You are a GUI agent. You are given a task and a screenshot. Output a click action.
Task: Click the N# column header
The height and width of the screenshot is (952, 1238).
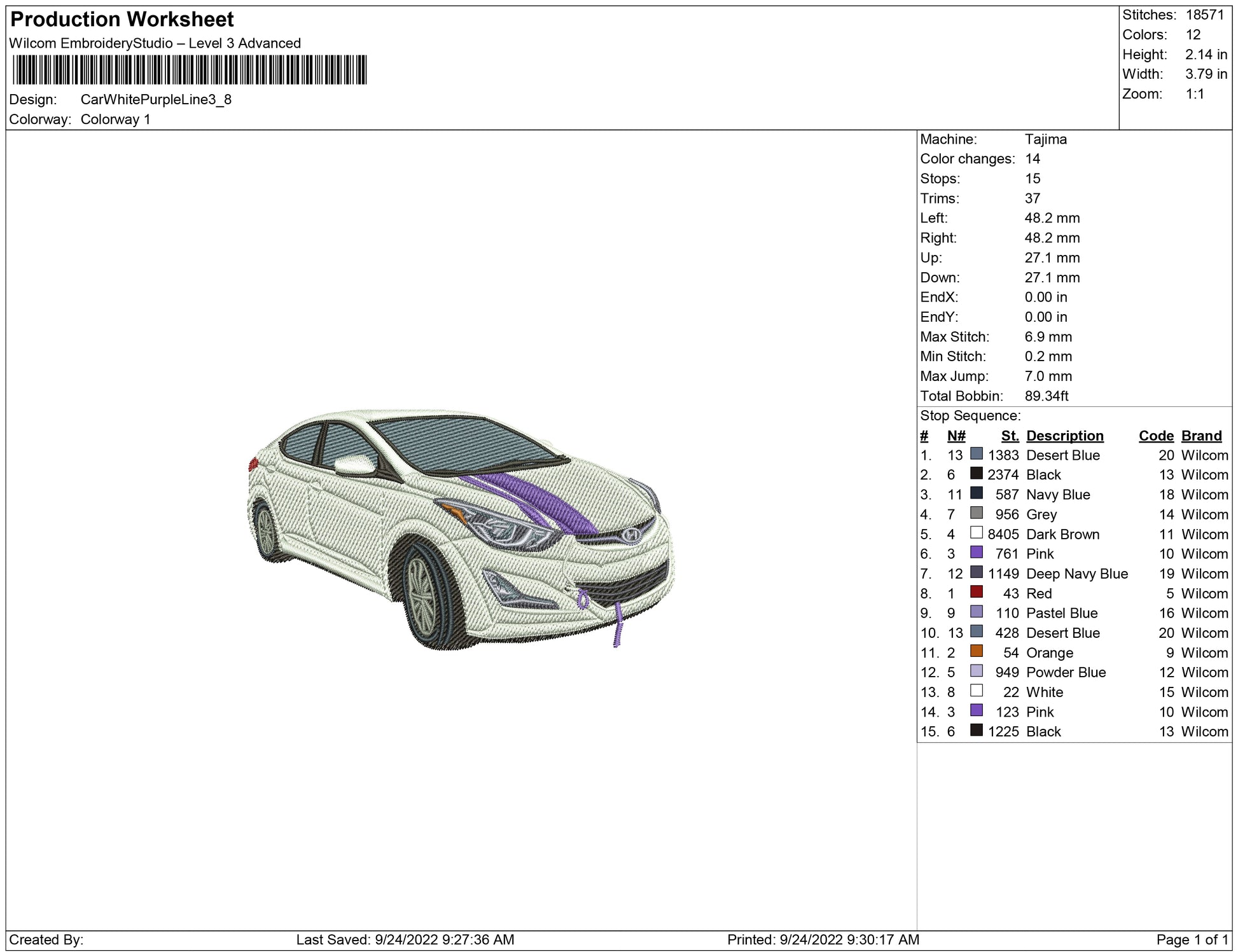click(956, 436)
